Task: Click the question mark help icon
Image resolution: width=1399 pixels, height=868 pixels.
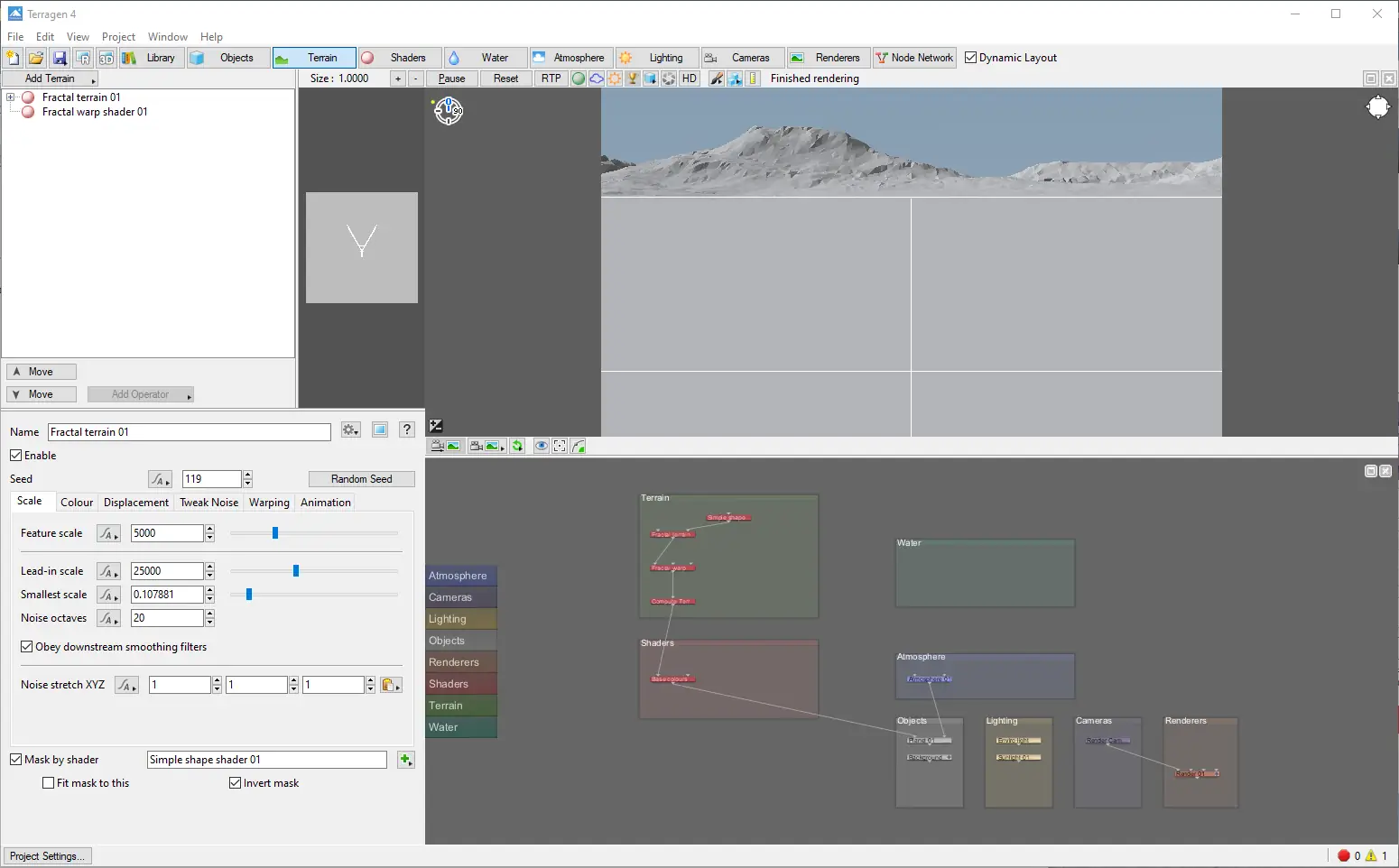Action: click(407, 430)
